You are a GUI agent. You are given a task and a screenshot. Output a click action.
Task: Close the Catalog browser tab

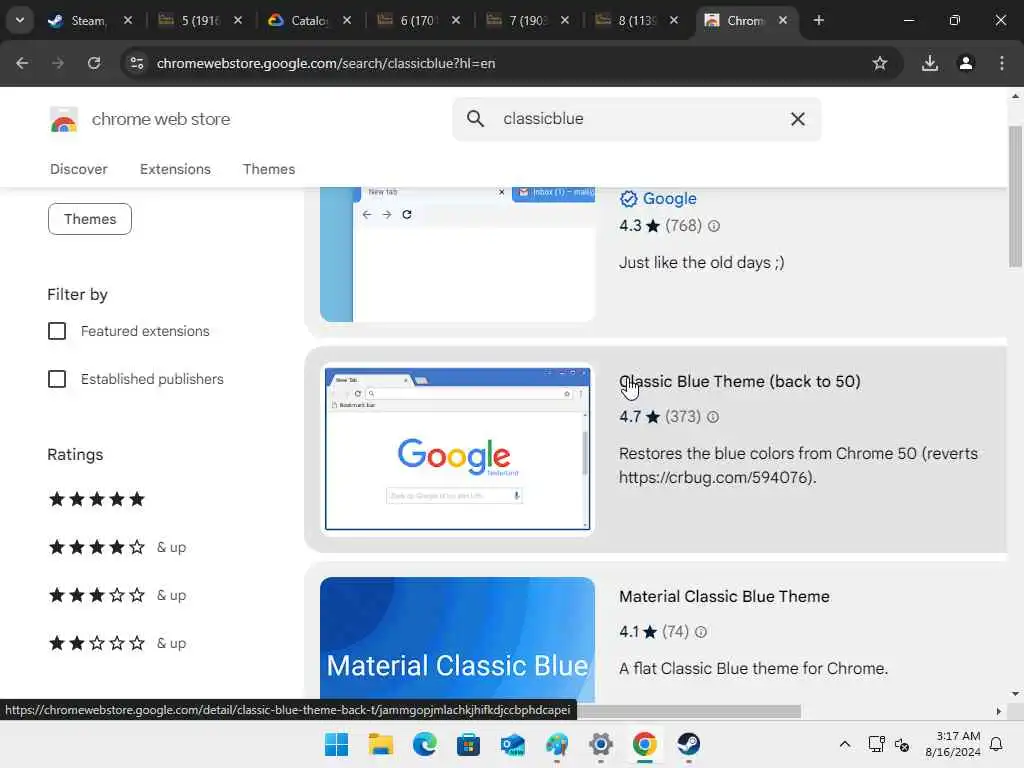(347, 20)
